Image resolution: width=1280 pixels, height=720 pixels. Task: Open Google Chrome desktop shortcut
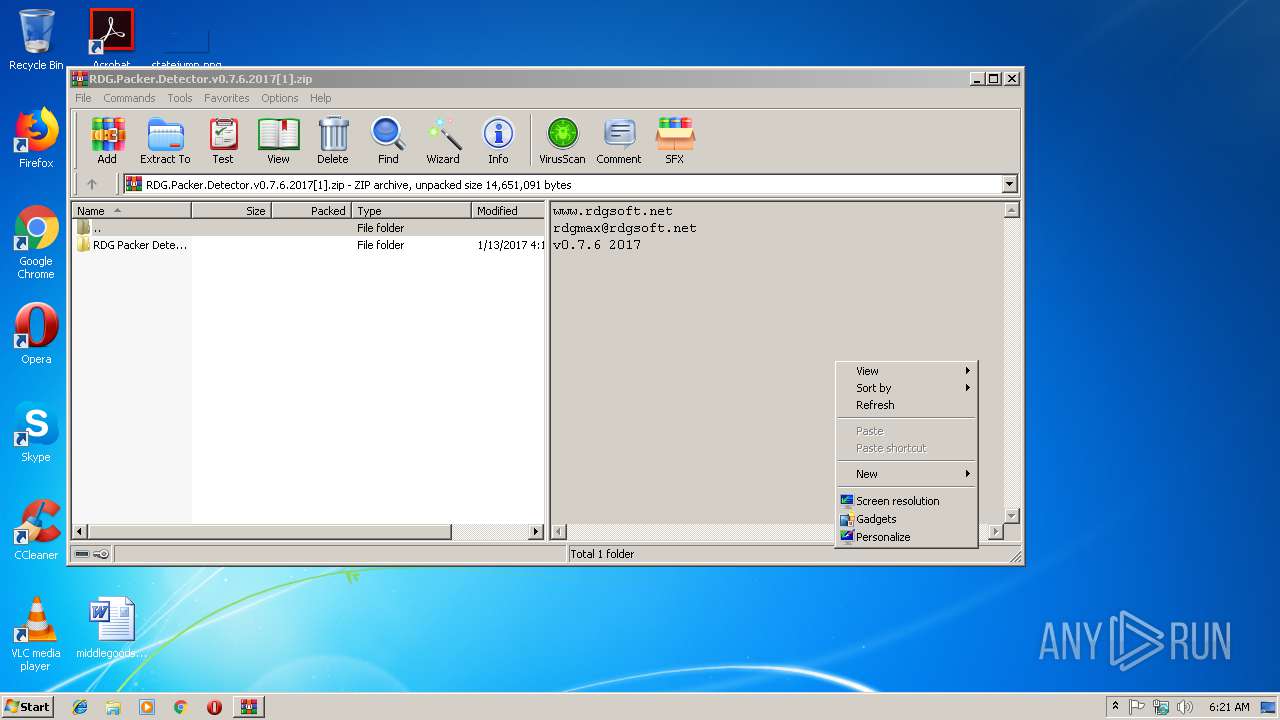(x=36, y=242)
